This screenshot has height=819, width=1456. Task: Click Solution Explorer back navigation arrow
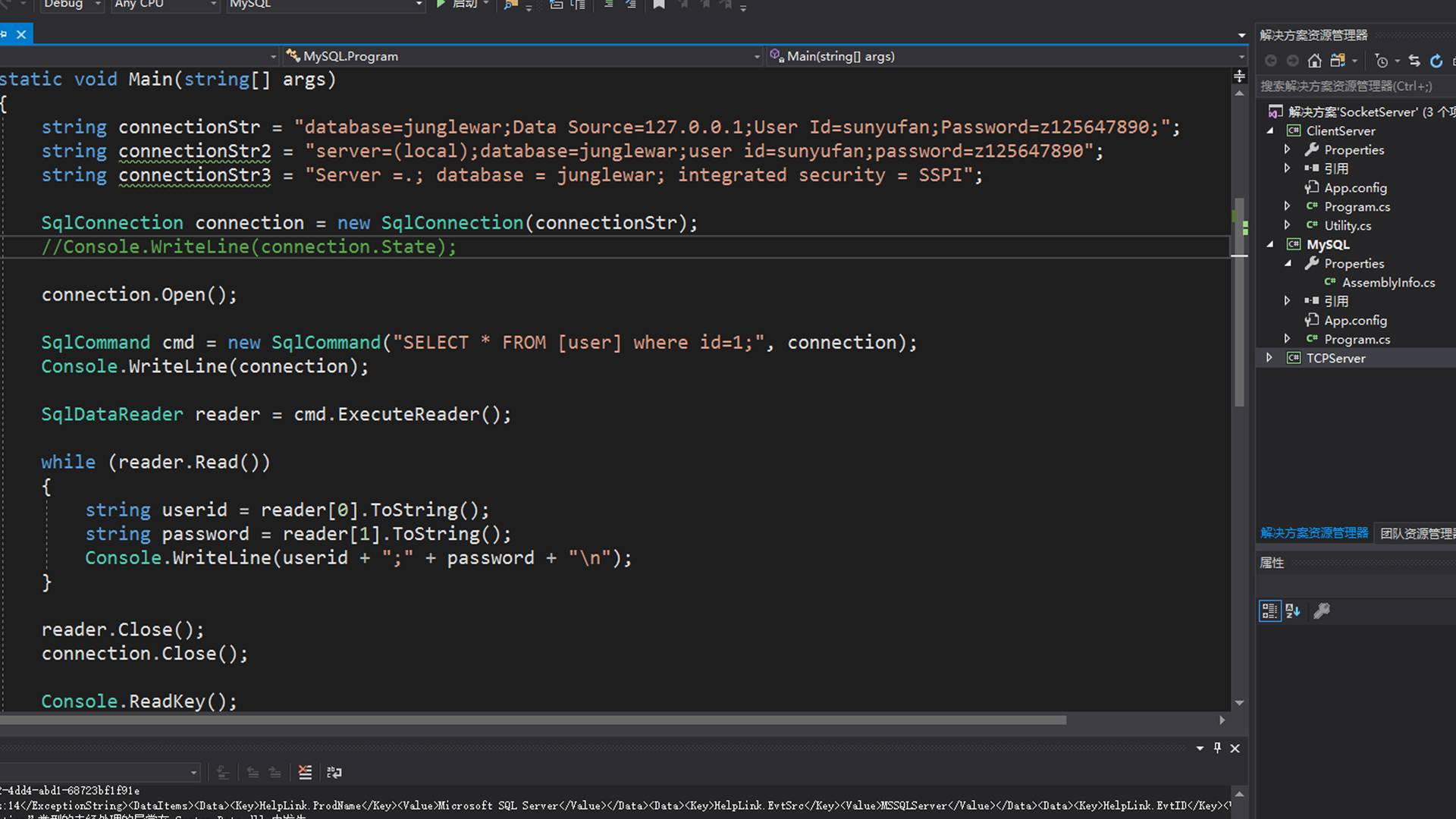[1271, 61]
